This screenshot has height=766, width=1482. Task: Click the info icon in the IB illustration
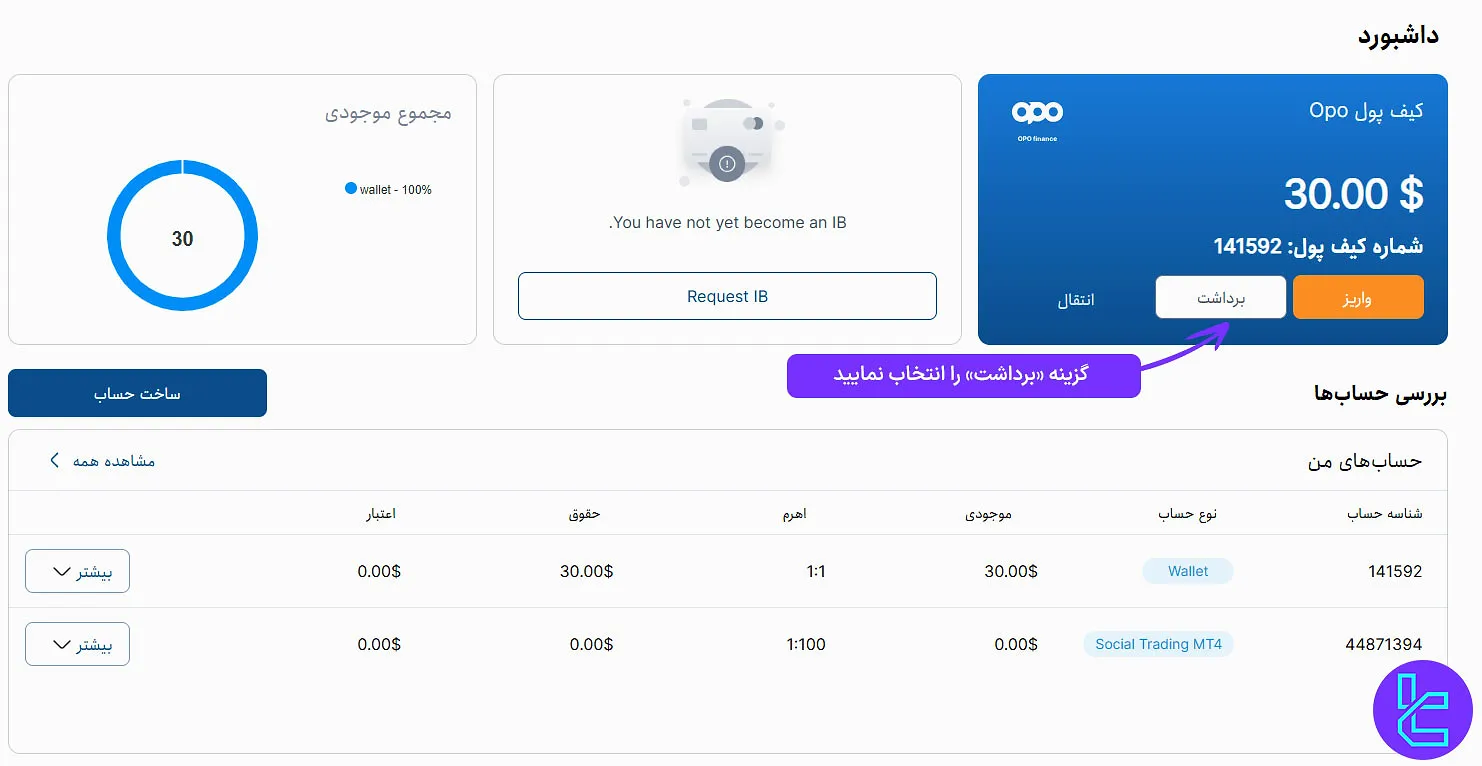(x=727, y=163)
